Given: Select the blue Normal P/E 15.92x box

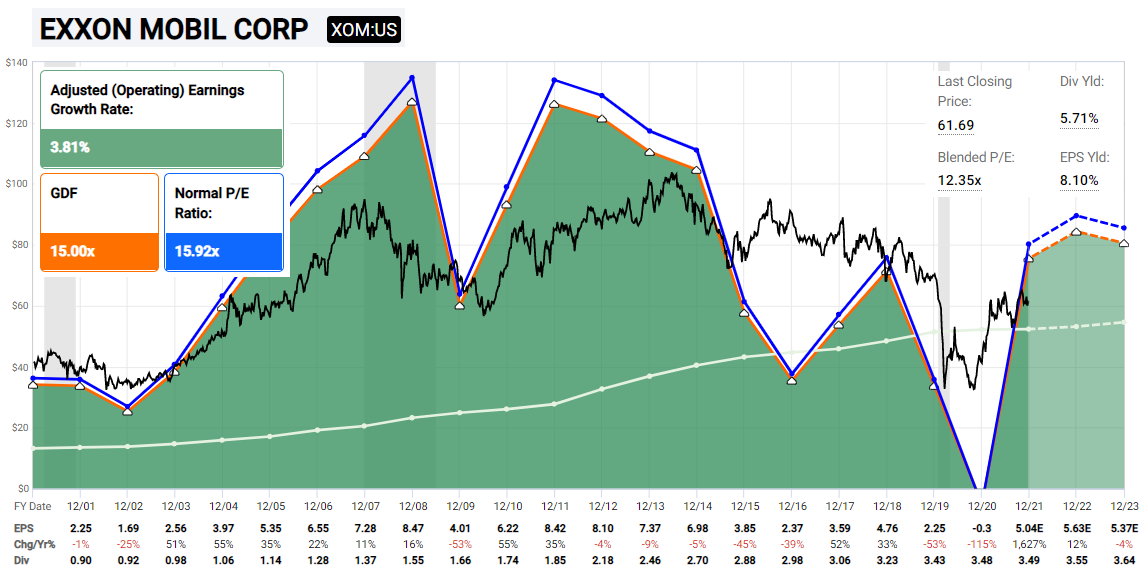Looking at the screenshot, I should pyautogui.click(x=224, y=222).
